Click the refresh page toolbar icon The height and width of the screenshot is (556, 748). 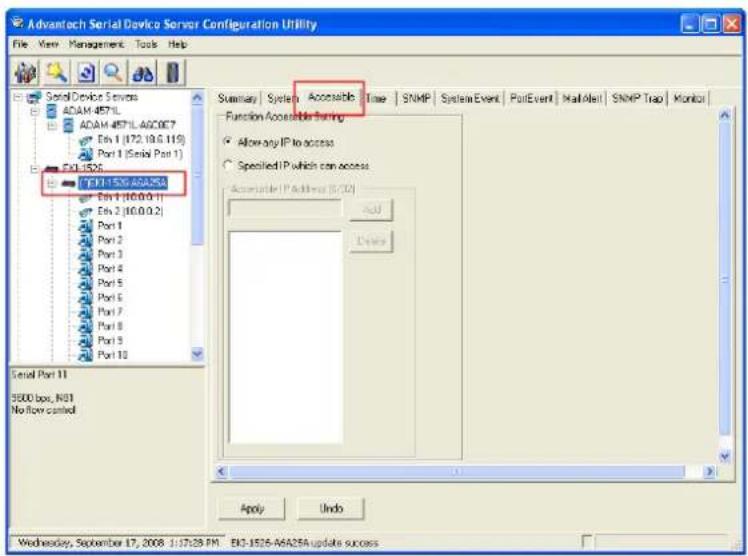(86, 73)
